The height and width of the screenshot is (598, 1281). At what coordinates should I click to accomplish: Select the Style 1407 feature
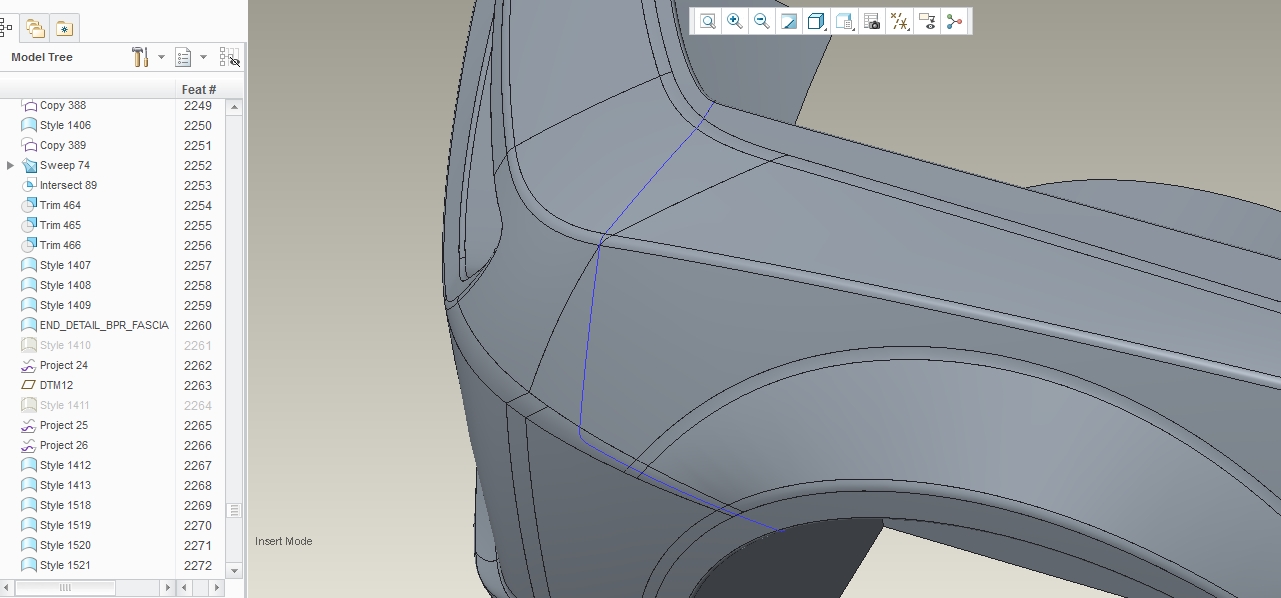65,265
